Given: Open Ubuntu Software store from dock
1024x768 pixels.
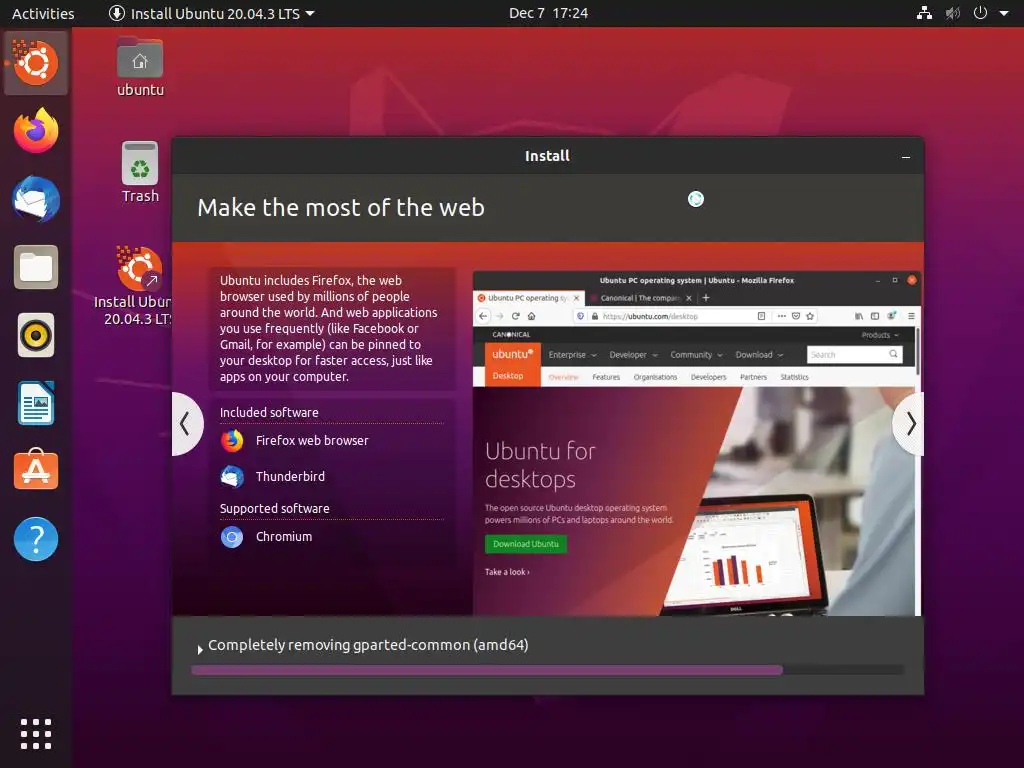Looking at the screenshot, I should coord(36,470).
